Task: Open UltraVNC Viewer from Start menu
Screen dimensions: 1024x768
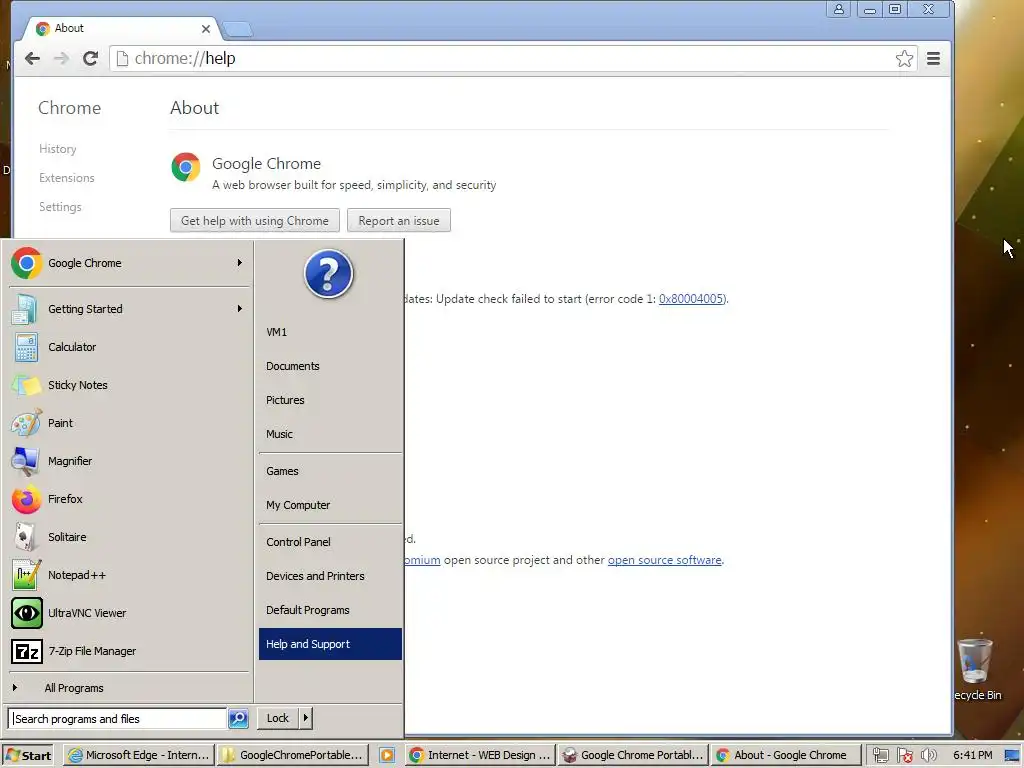Action: [127, 613]
